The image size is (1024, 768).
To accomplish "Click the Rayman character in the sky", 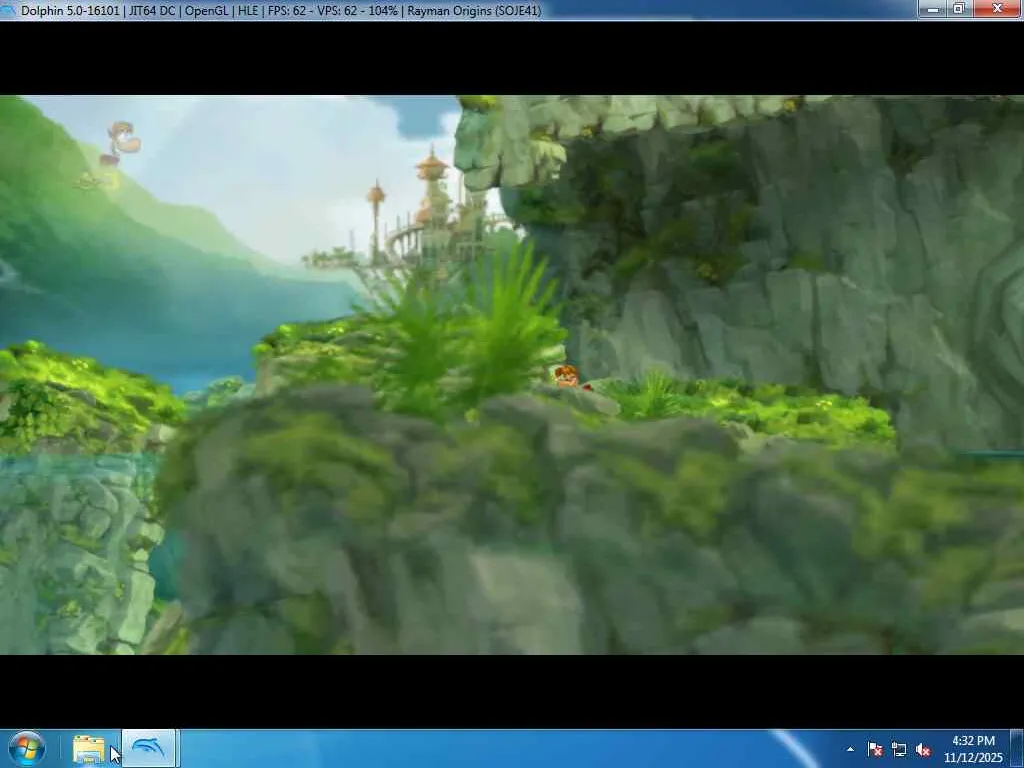I will pyautogui.click(x=120, y=144).
